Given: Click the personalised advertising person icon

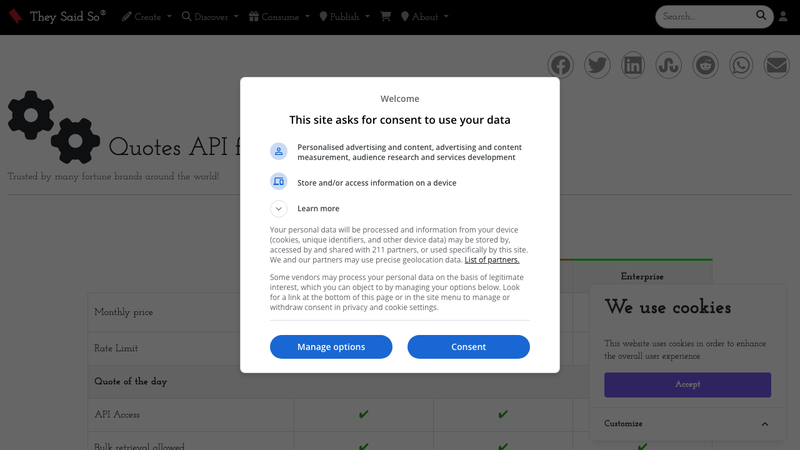Looking at the screenshot, I should [x=279, y=152].
